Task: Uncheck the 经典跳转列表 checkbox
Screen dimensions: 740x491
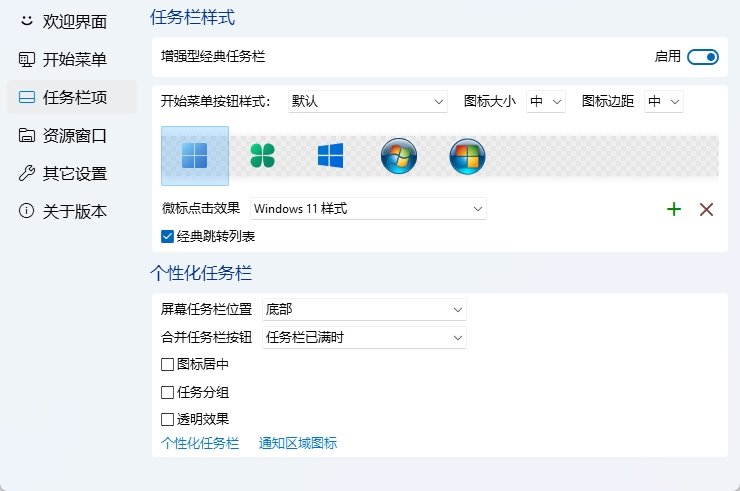Action: point(168,237)
